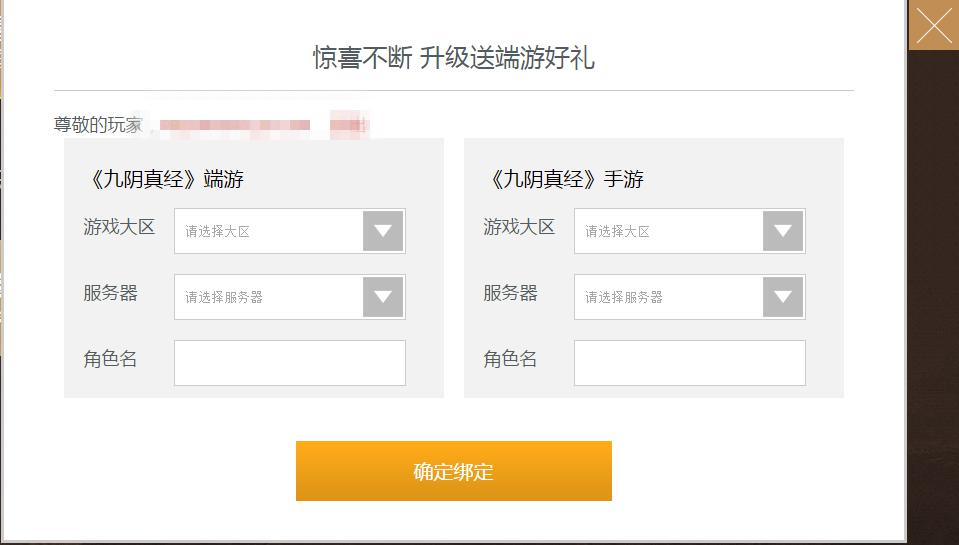Screen dimensions: 959x545
Task: Click the arrow icon of 端游 服务器 dropdown
Action: [x=383, y=297]
